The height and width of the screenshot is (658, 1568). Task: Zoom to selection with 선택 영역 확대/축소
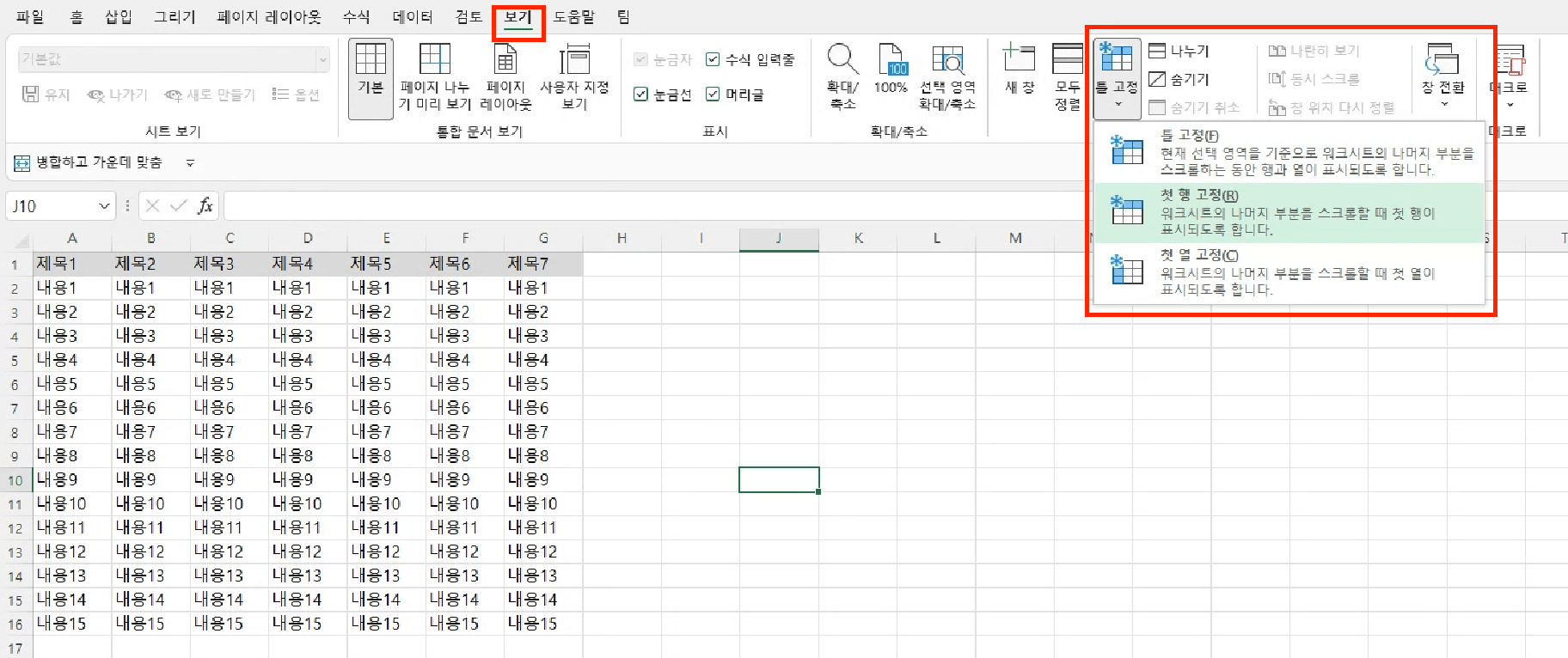[947, 77]
